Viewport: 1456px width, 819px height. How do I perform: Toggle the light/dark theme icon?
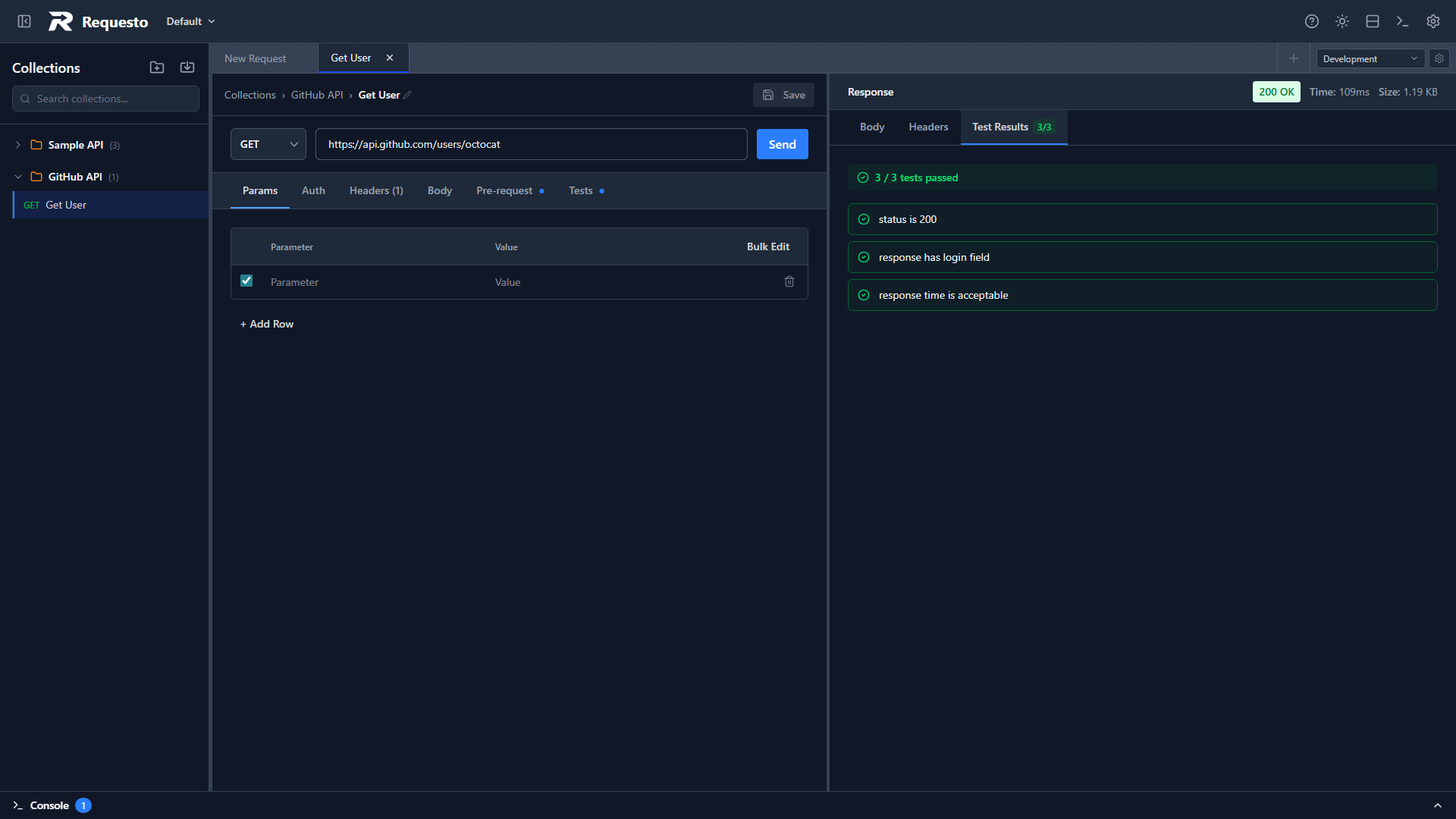1342,21
